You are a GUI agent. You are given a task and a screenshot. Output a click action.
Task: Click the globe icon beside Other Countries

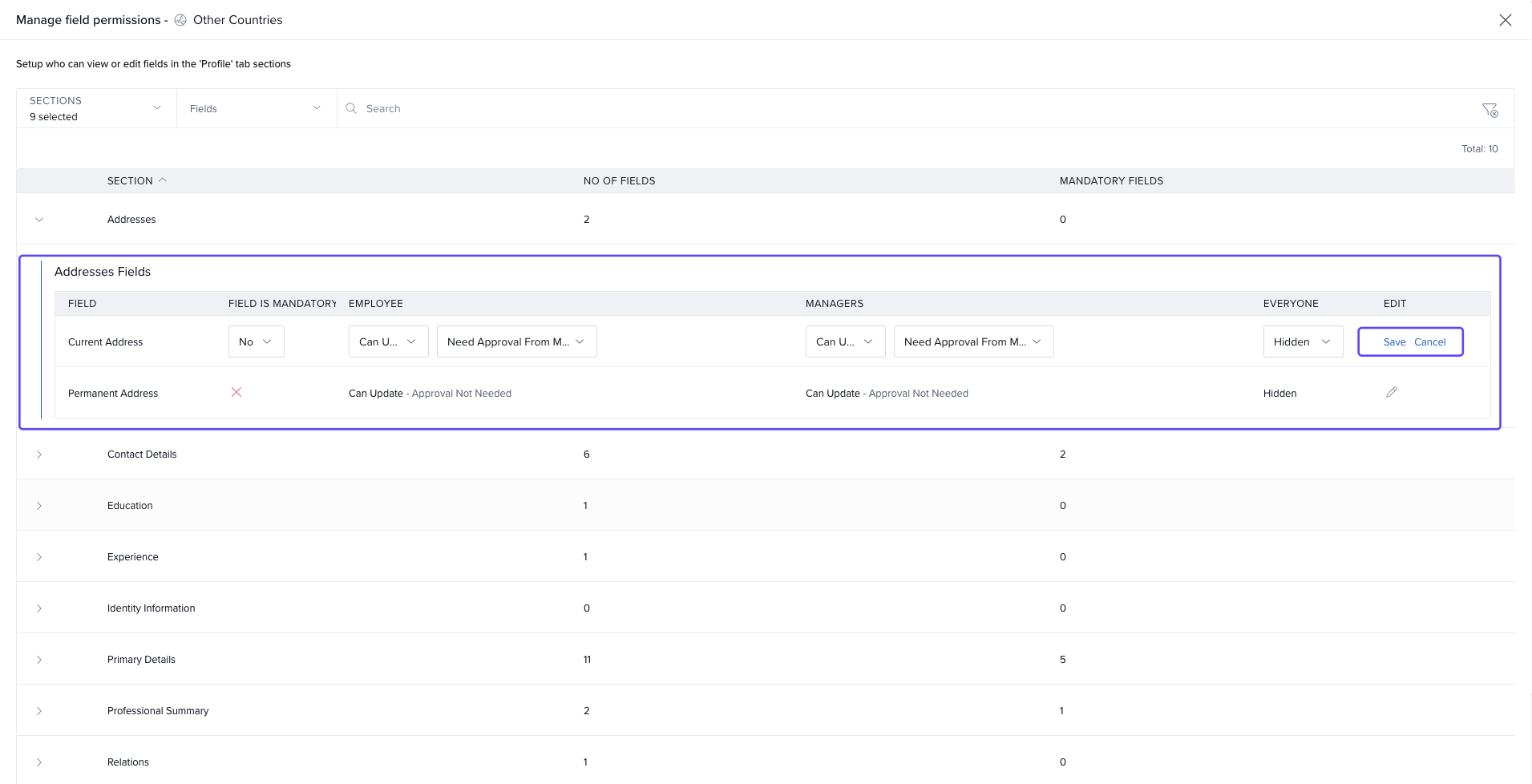(x=181, y=20)
